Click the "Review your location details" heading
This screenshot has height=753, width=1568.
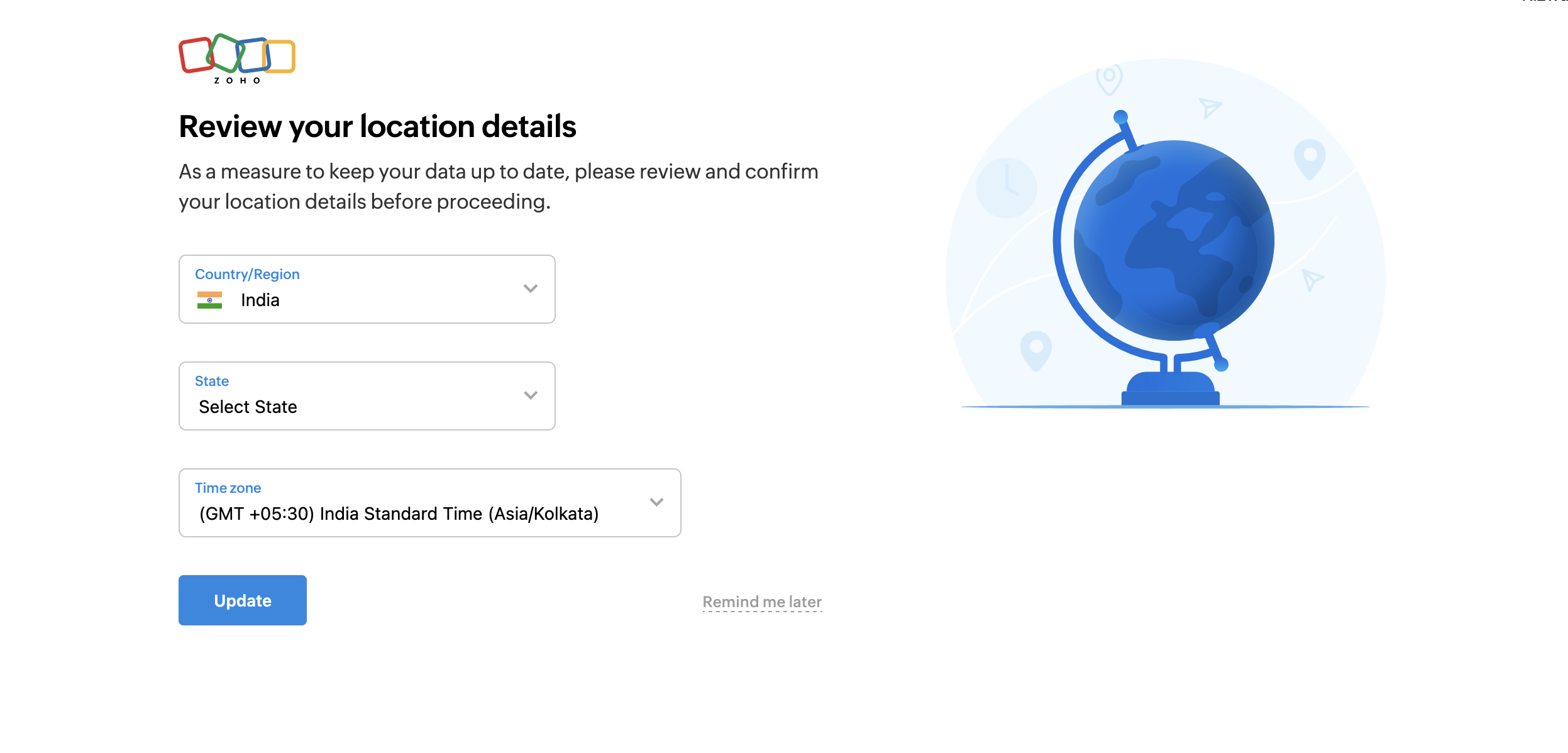pyautogui.click(x=377, y=126)
